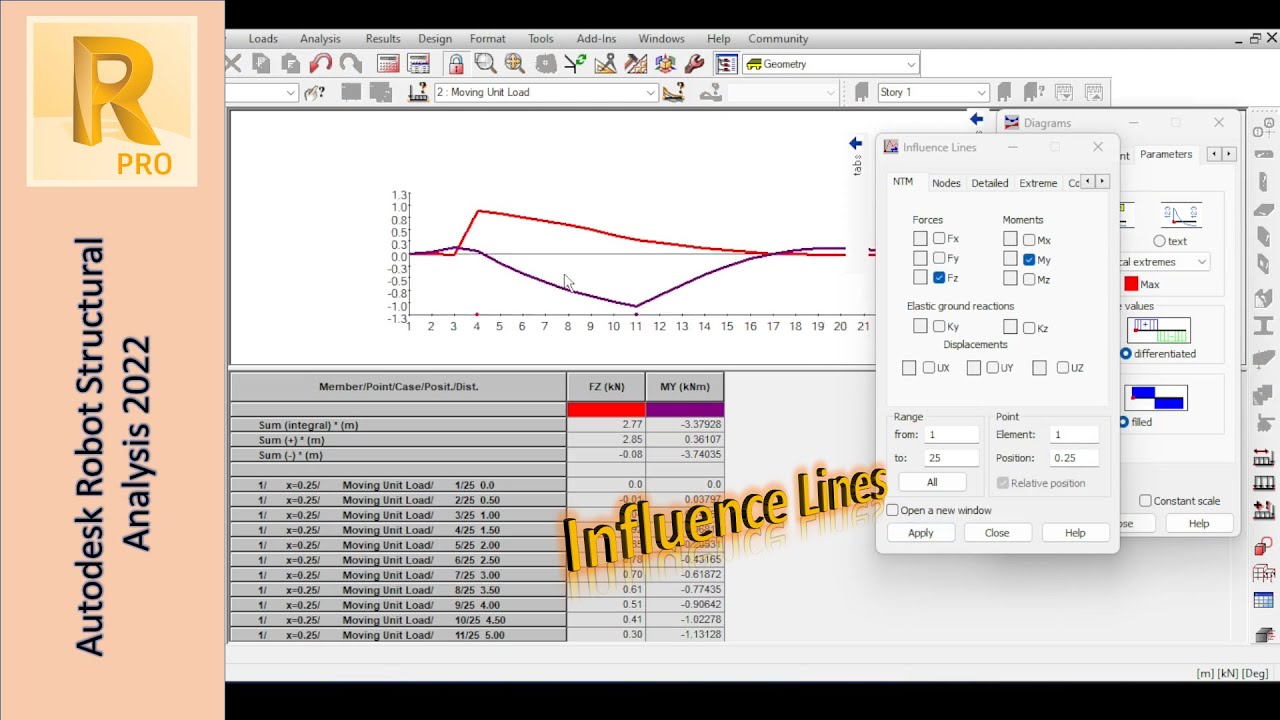
Task: Click the pan view crosshair icon
Action: (515, 64)
